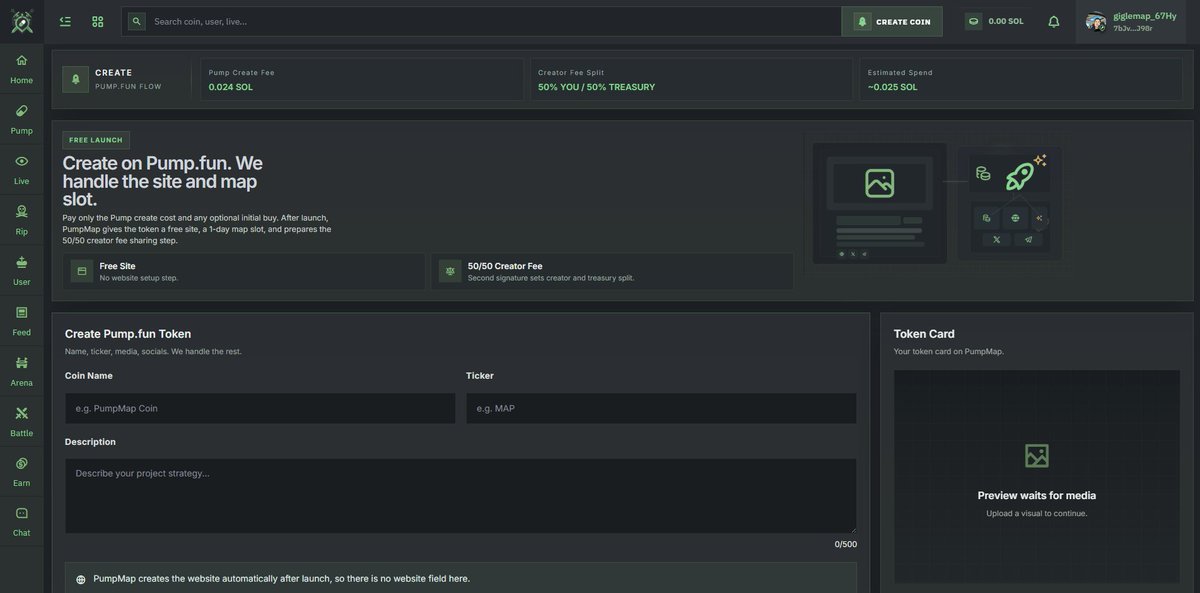Open the User section
The height and width of the screenshot is (593, 1200).
tap(21, 270)
